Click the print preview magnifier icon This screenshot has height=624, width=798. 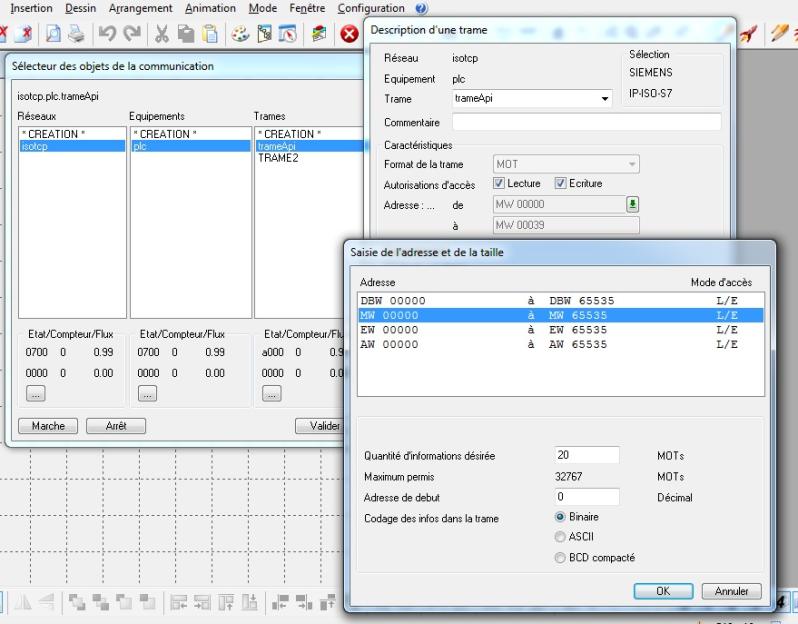tap(54, 33)
